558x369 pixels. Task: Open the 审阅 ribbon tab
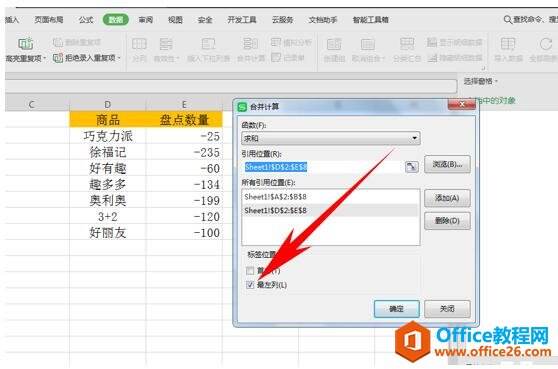point(146,20)
